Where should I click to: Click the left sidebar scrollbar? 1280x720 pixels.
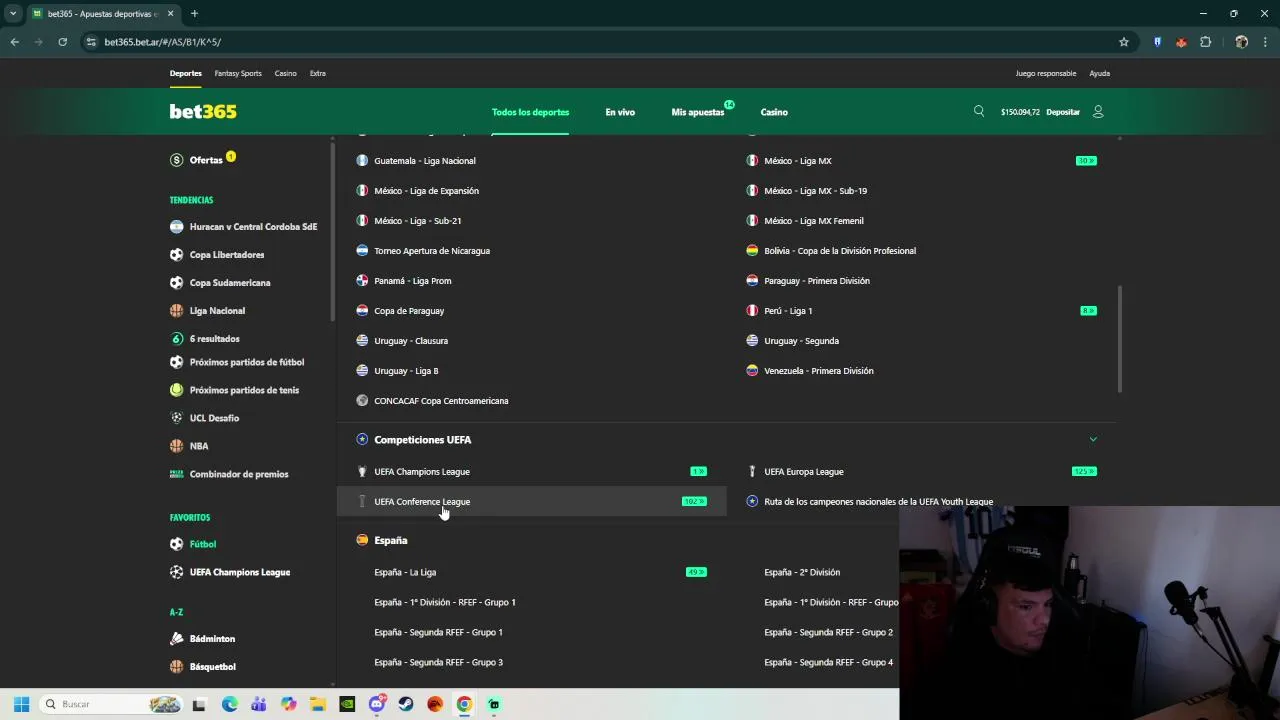(333, 231)
